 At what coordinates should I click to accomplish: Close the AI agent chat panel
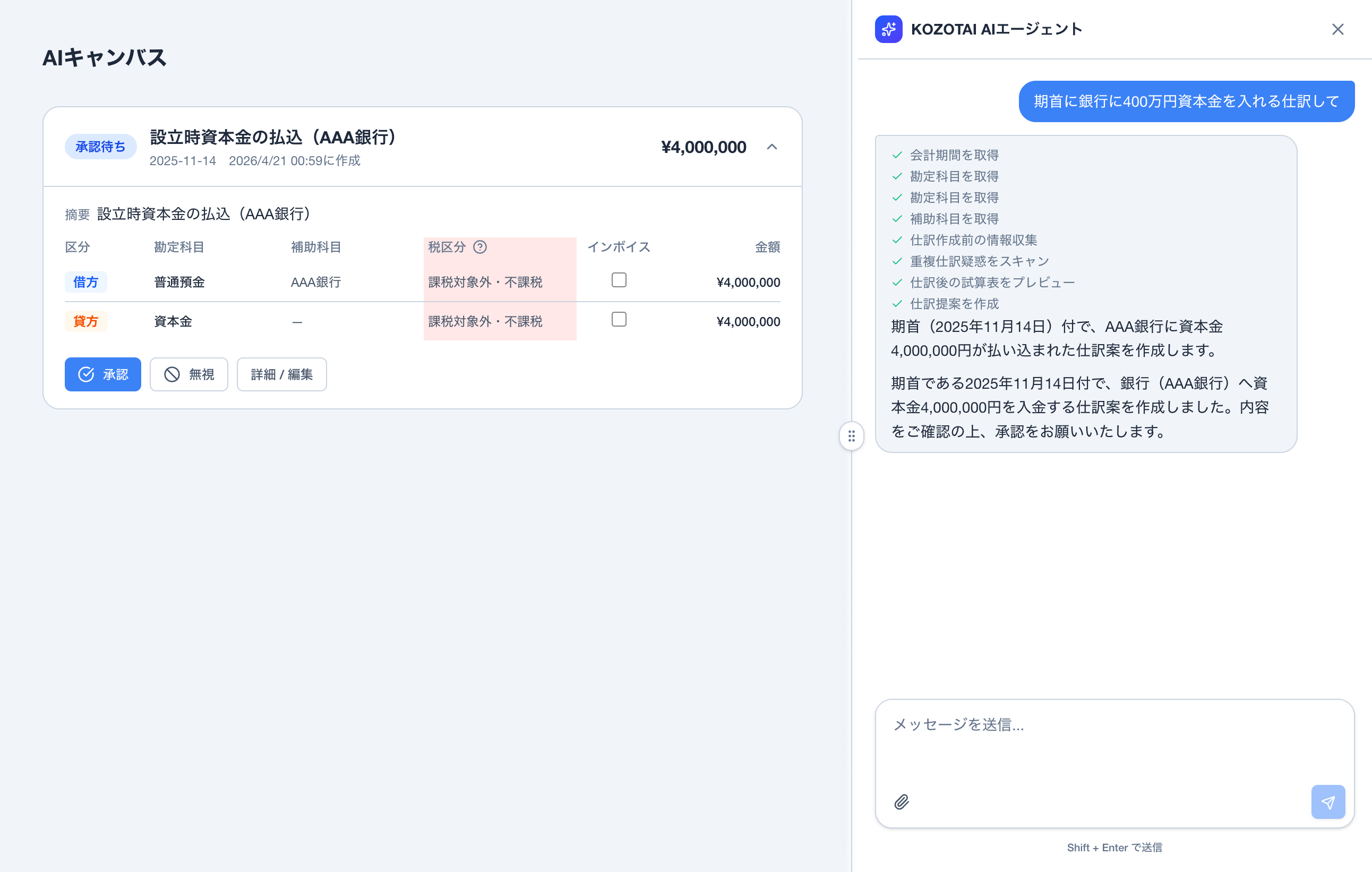pyautogui.click(x=1337, y=29)
